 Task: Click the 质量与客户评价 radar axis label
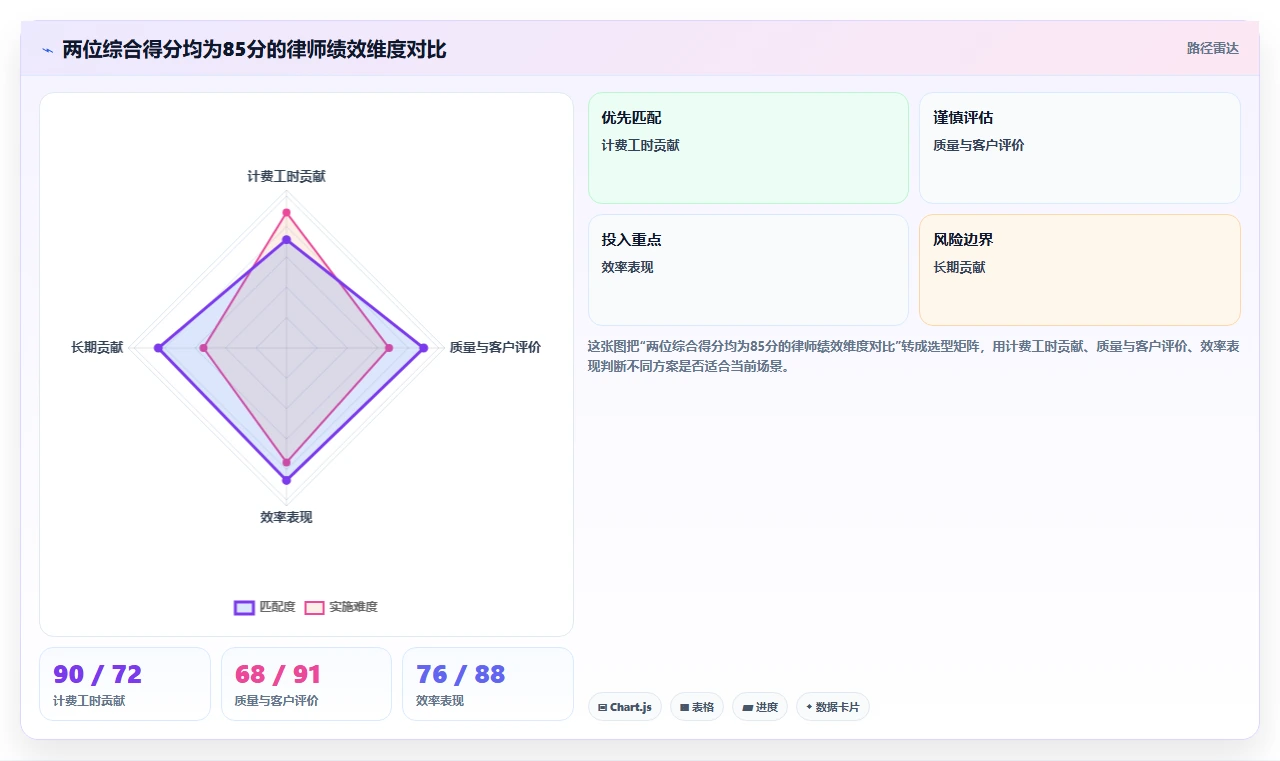click(495, 347)
